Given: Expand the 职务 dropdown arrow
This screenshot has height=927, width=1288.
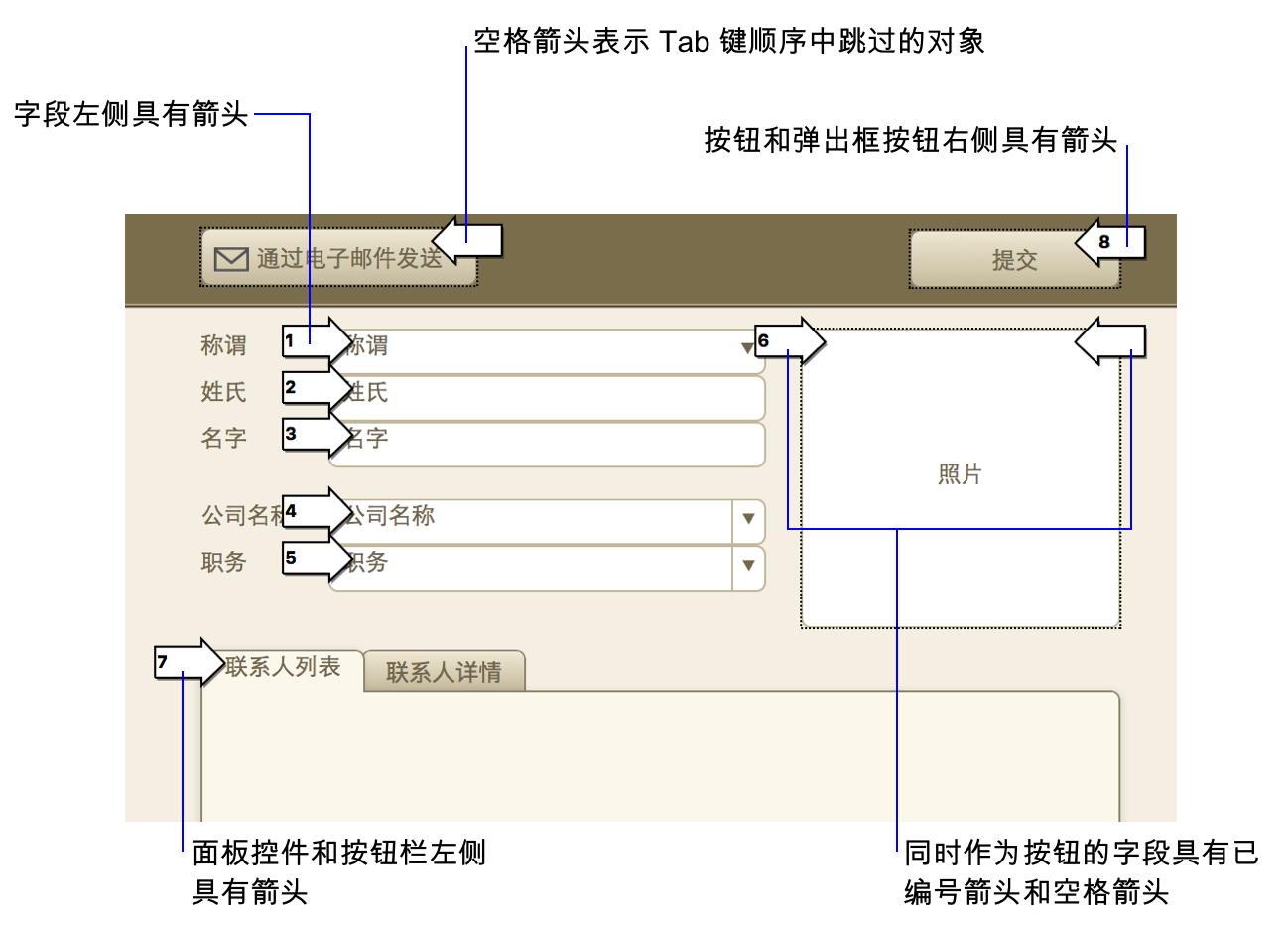Looking at the screenshot, I should (x=748, y=566).
